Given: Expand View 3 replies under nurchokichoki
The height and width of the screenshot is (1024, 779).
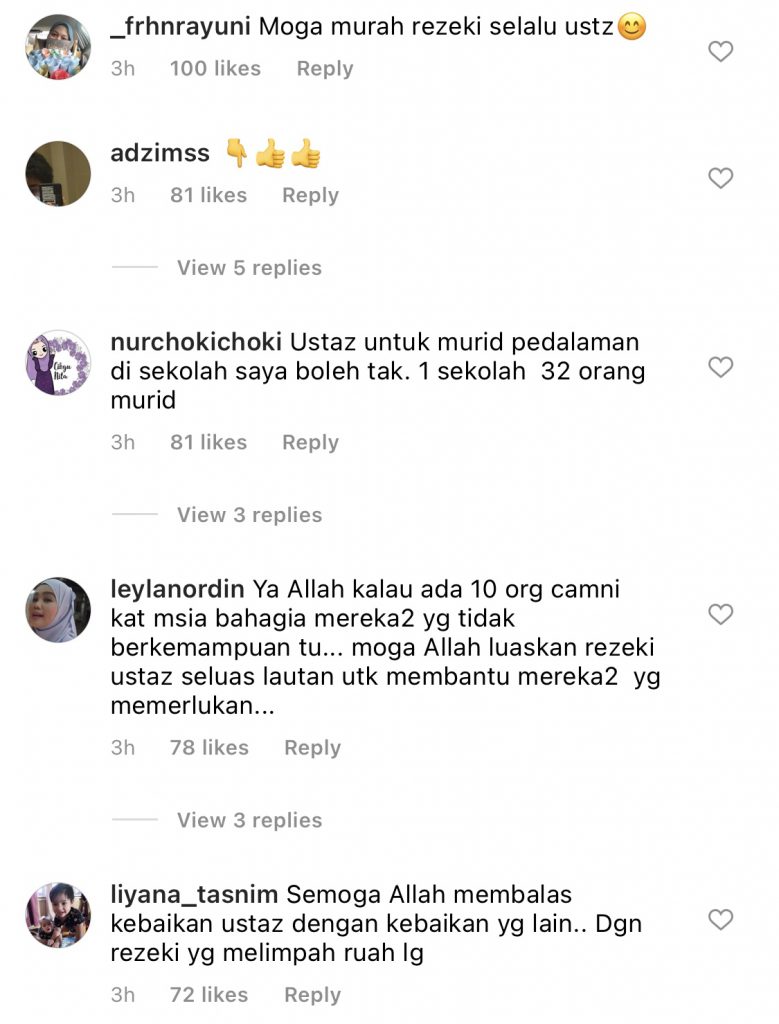Looking at the screenshot, I should (249, 515).
